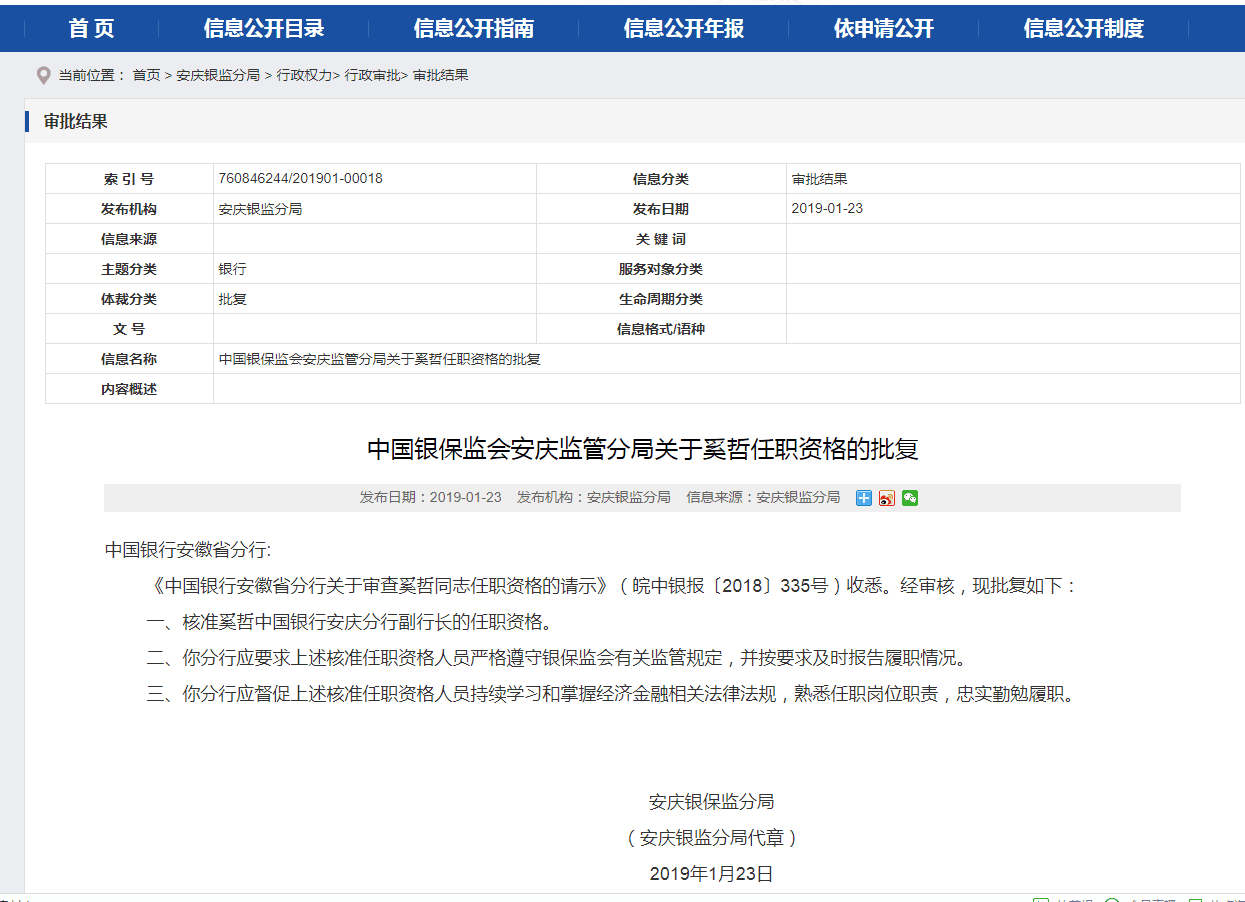Share the notice to Sina Weibo
This screenshot has width=1245, height=902.
coord(887,498)
